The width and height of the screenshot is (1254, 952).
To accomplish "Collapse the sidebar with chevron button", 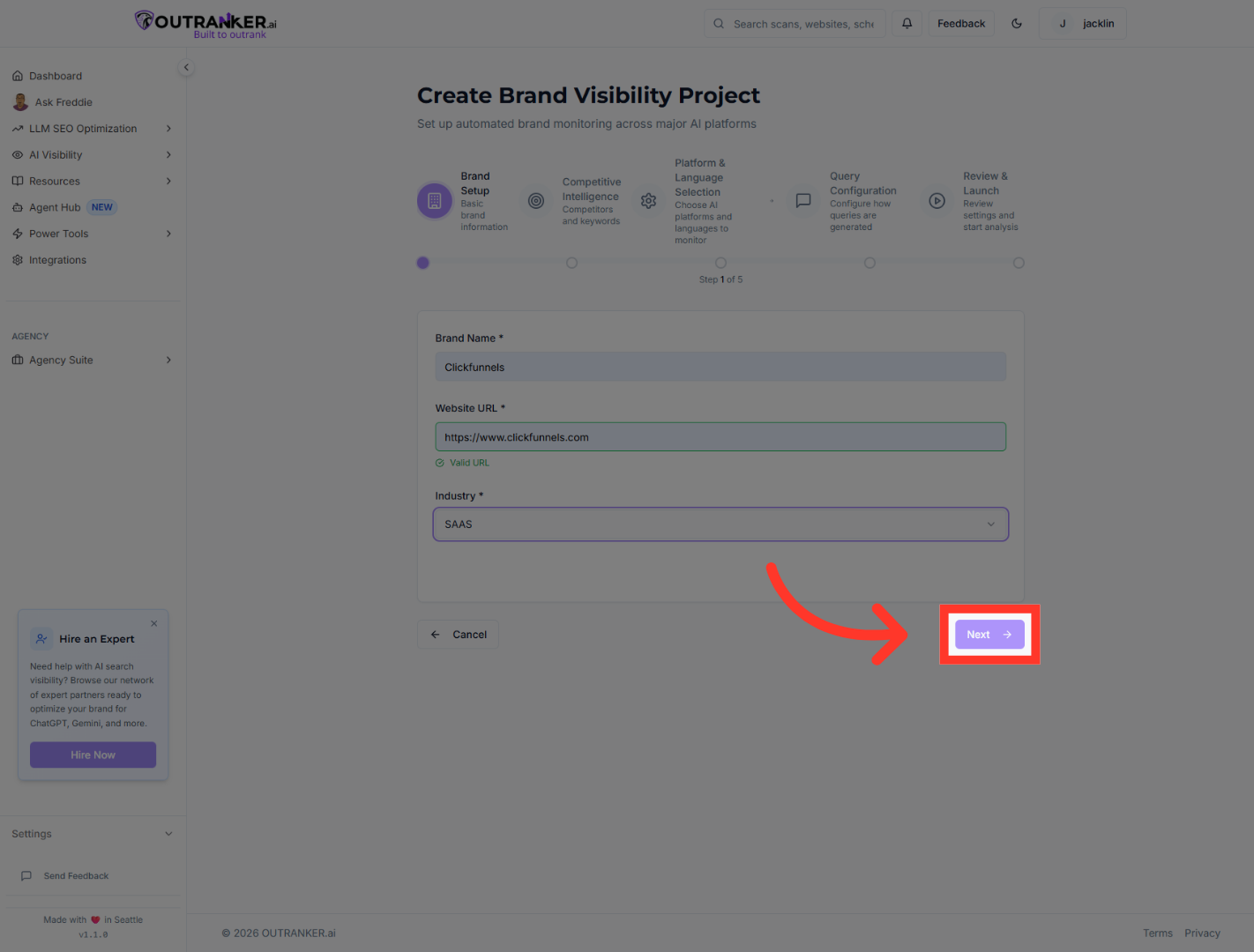I will point(186,67).
